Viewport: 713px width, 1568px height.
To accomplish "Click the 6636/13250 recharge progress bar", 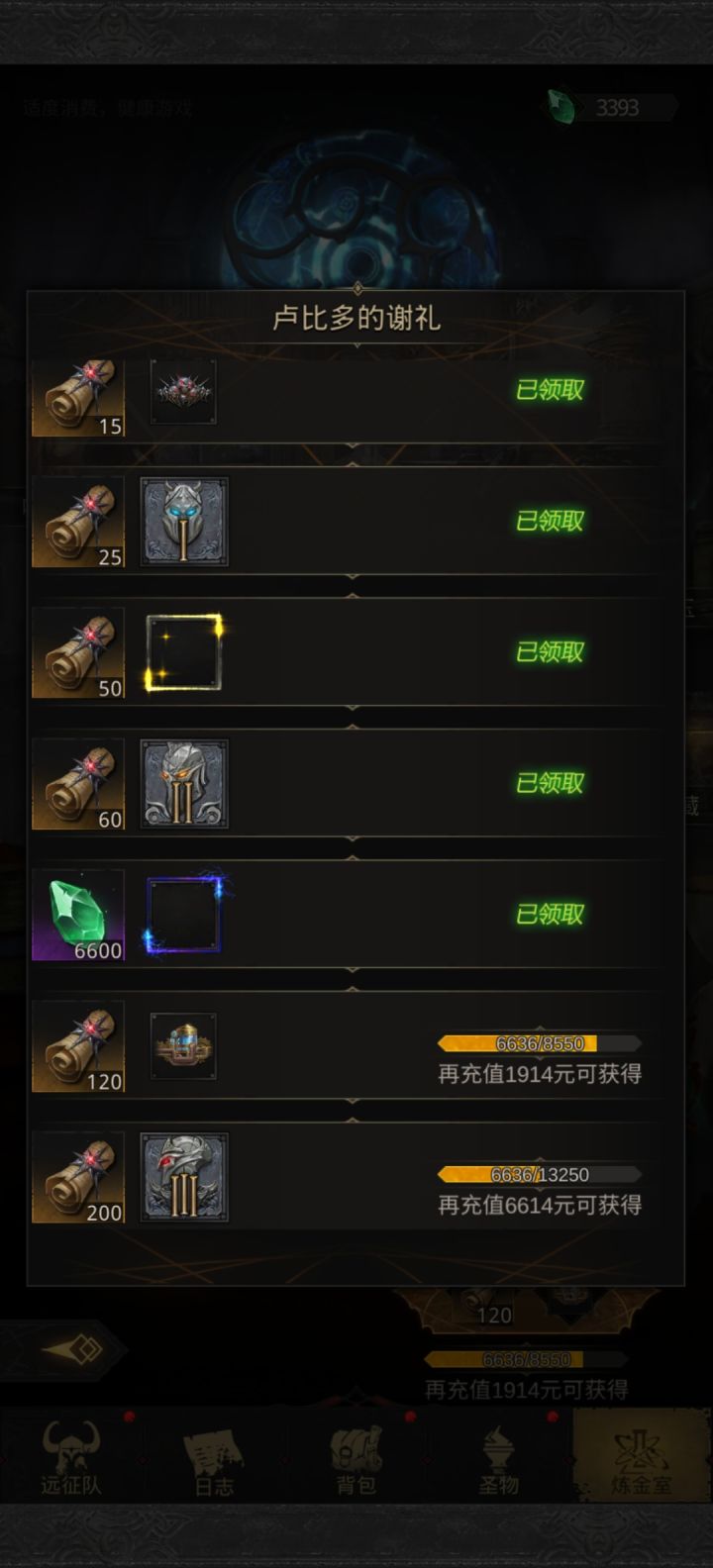I will [540, 1175].
